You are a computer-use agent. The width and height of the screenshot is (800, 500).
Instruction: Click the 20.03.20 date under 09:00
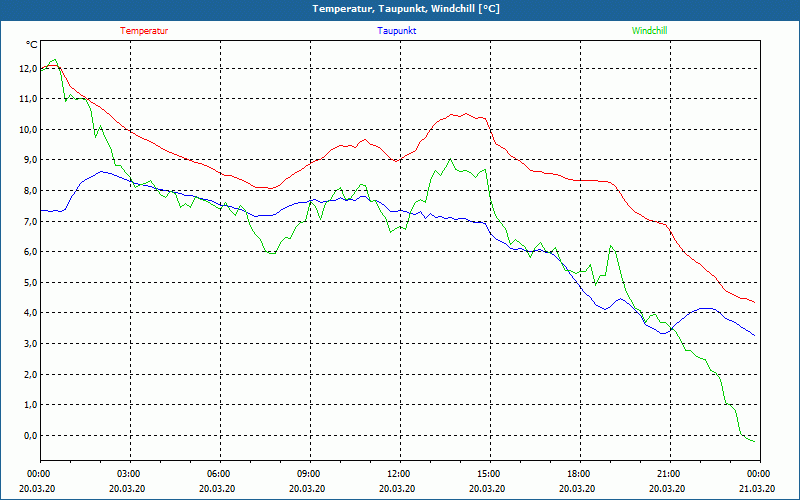click(307, 488)
